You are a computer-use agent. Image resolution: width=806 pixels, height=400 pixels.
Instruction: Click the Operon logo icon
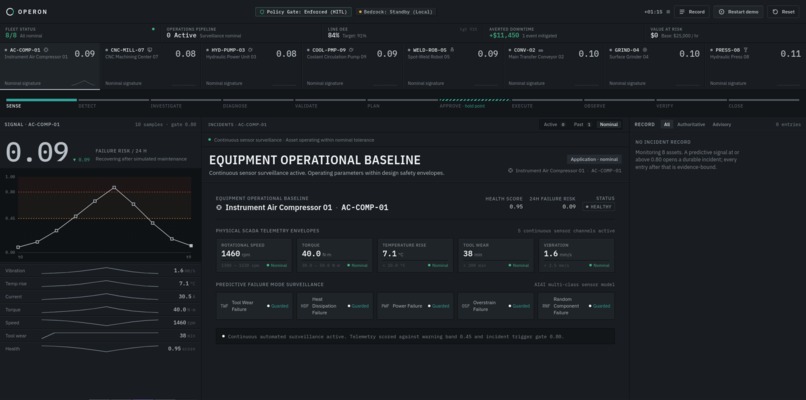[10, 12]
